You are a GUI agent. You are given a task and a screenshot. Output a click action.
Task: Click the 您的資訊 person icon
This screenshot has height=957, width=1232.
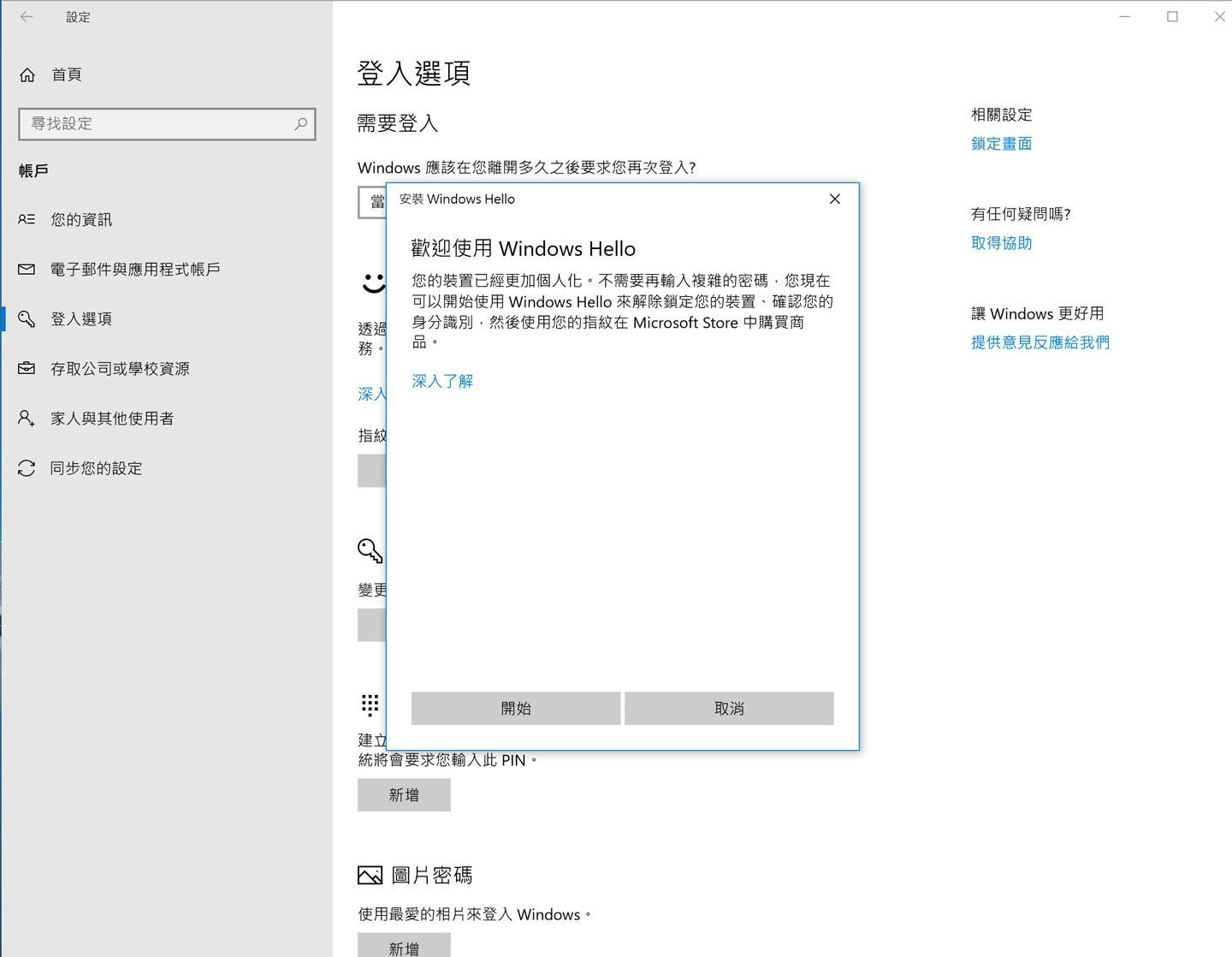(27, 220)
